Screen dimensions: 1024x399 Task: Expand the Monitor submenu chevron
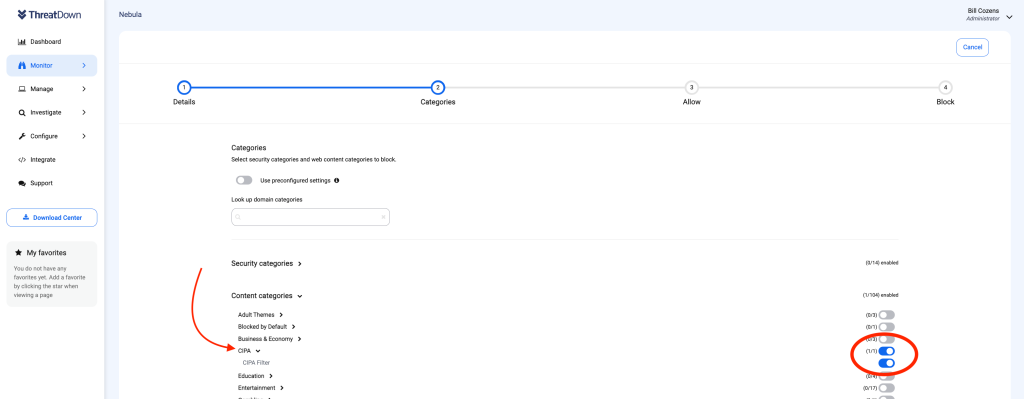84,65
